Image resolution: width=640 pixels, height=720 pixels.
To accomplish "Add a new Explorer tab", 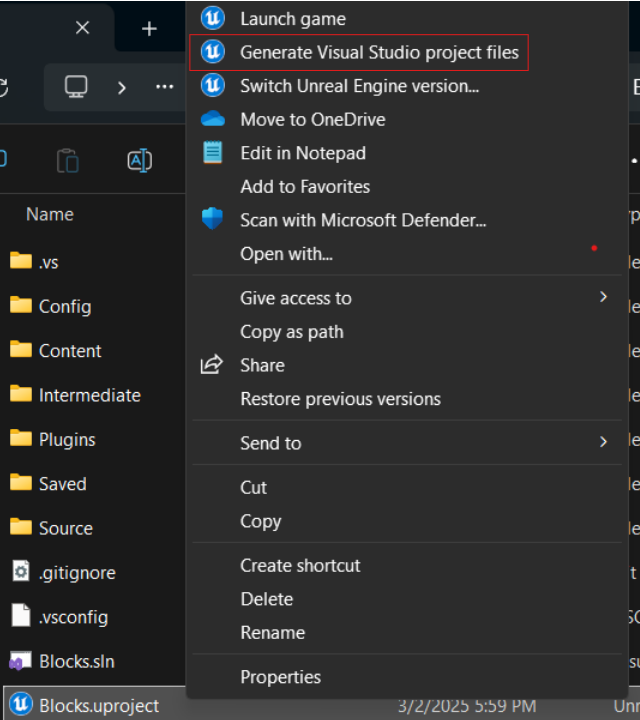I will point(149,29).
